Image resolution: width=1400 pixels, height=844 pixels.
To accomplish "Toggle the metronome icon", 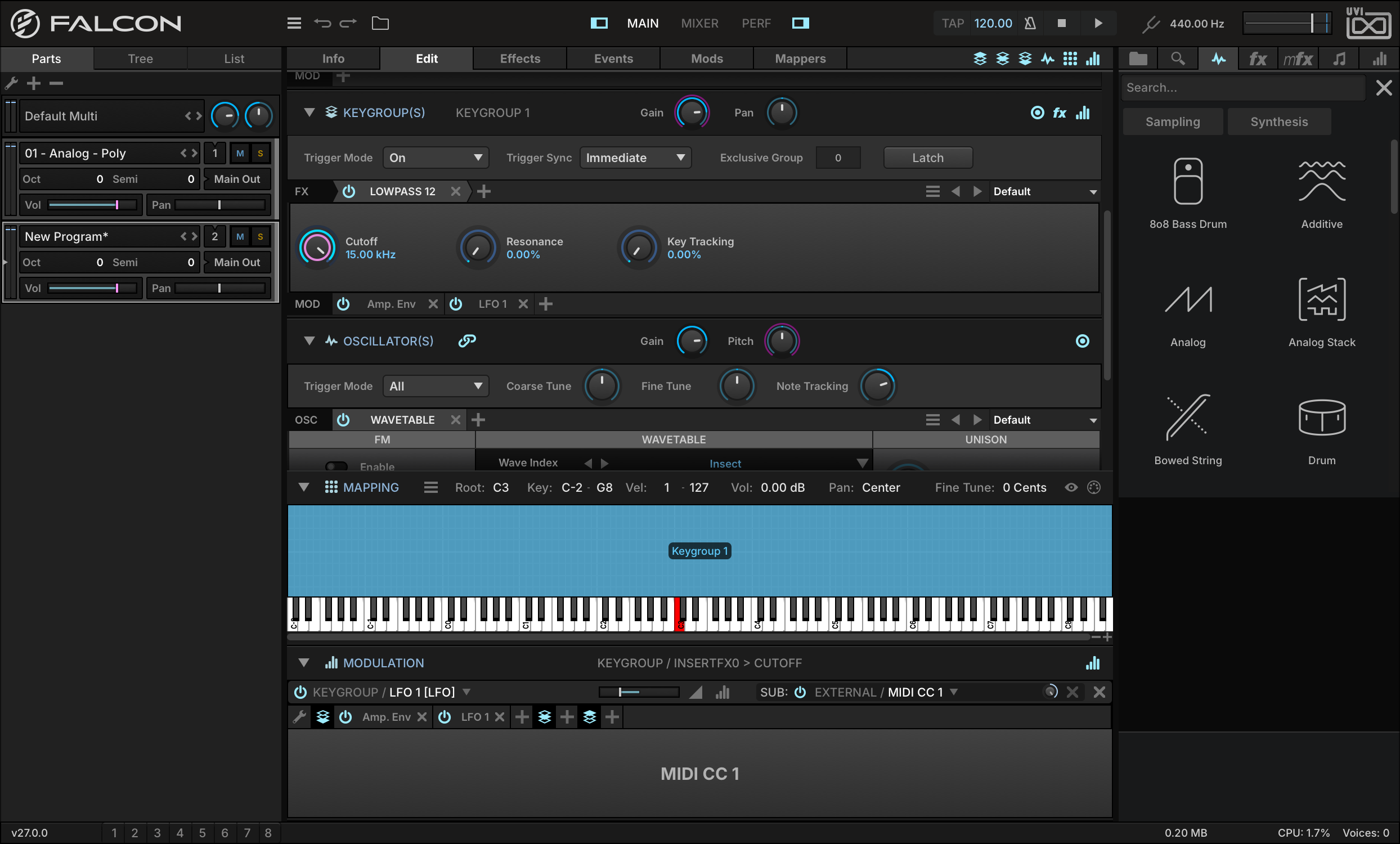I will (x=1030, y=23).
